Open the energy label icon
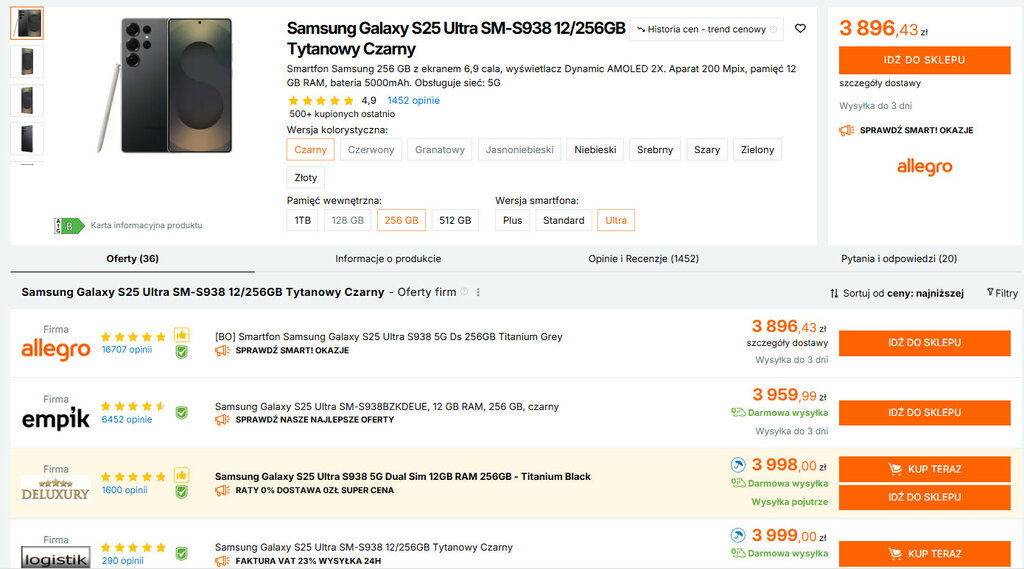 pos(68,225)
